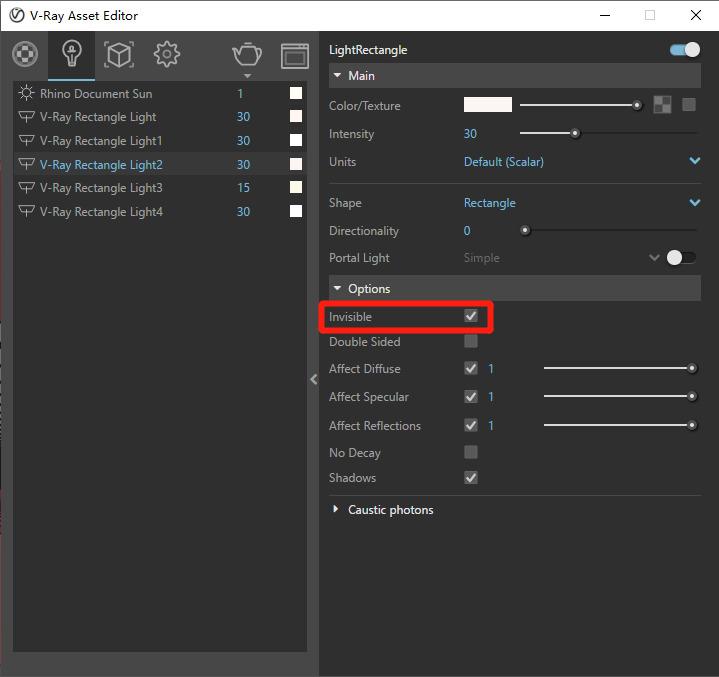Screen dimensions: 719x677
Task: Close the V-Ray Asset Editor window
Action: coord(696,16)
